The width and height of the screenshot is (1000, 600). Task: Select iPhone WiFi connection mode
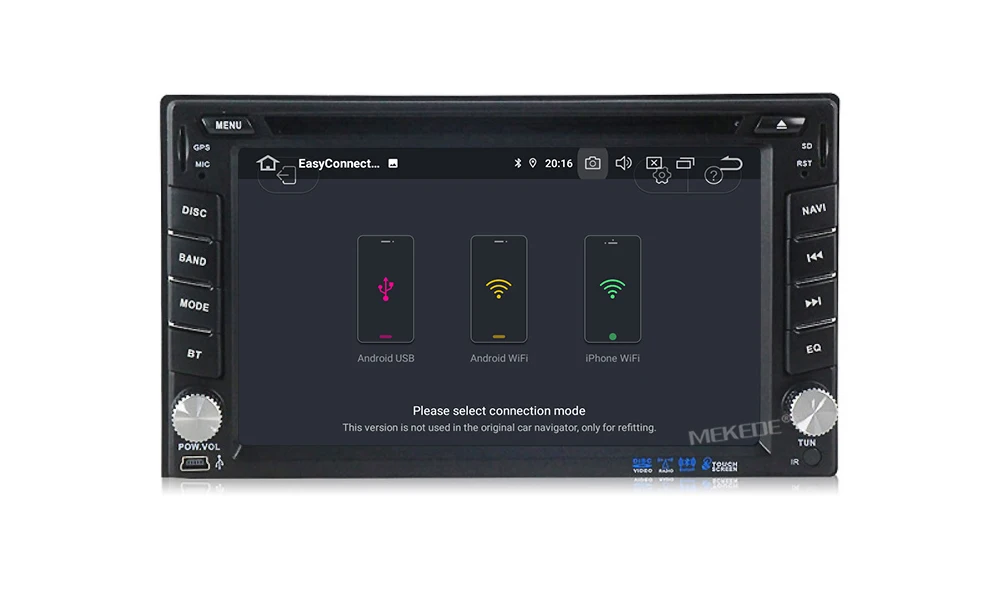pyautogui.click(x=612, y=290)
